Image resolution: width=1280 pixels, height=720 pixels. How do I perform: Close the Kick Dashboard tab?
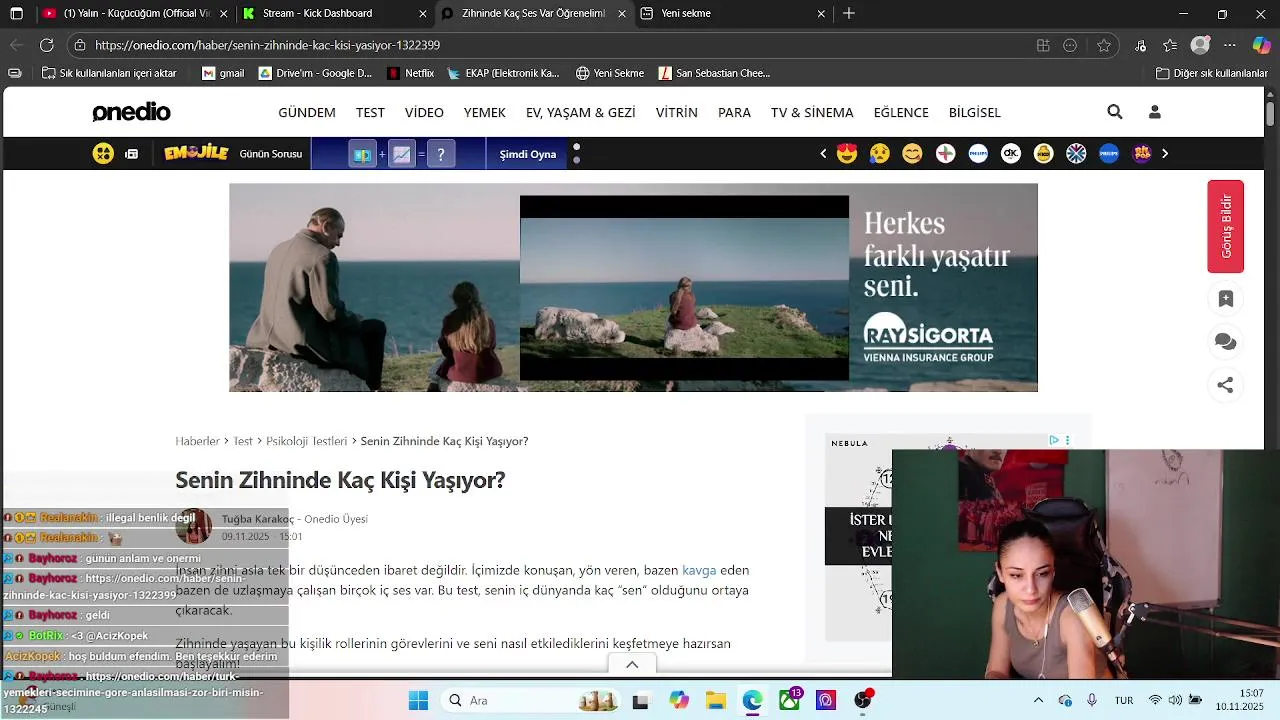point(423,13)
